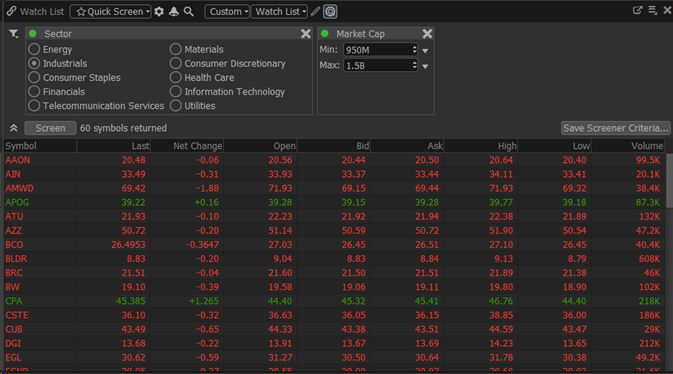Click the magnifying glass search icon

click(x=188, y=12)
